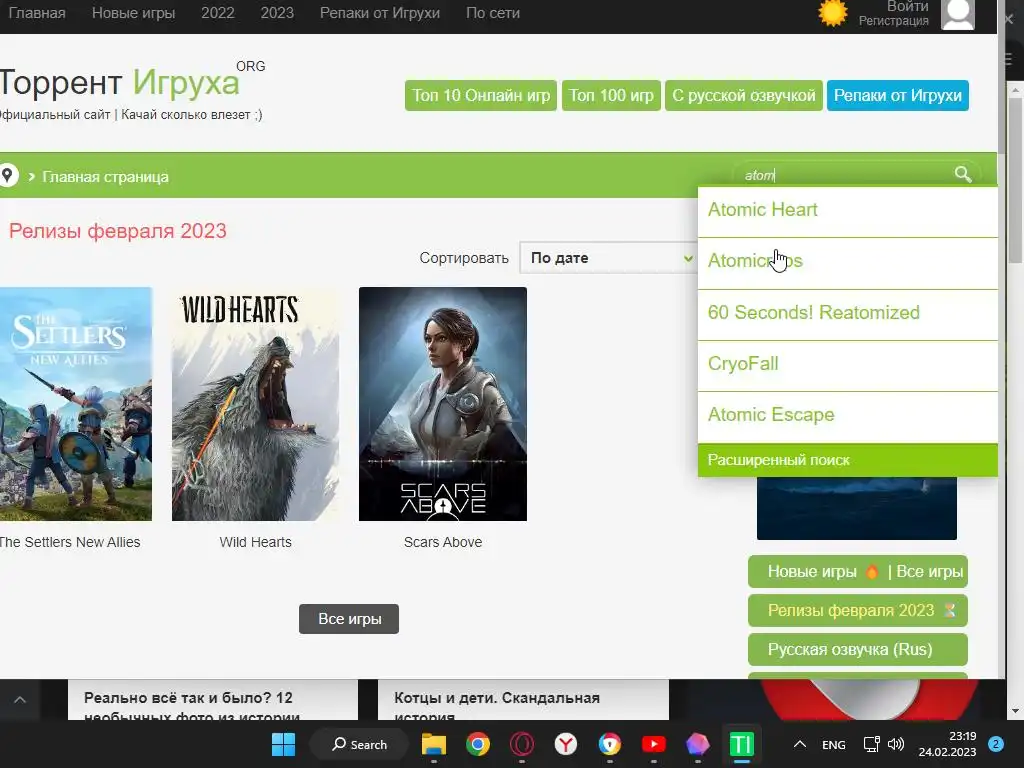Open The Settlers New Allies cover

point(76,404)
